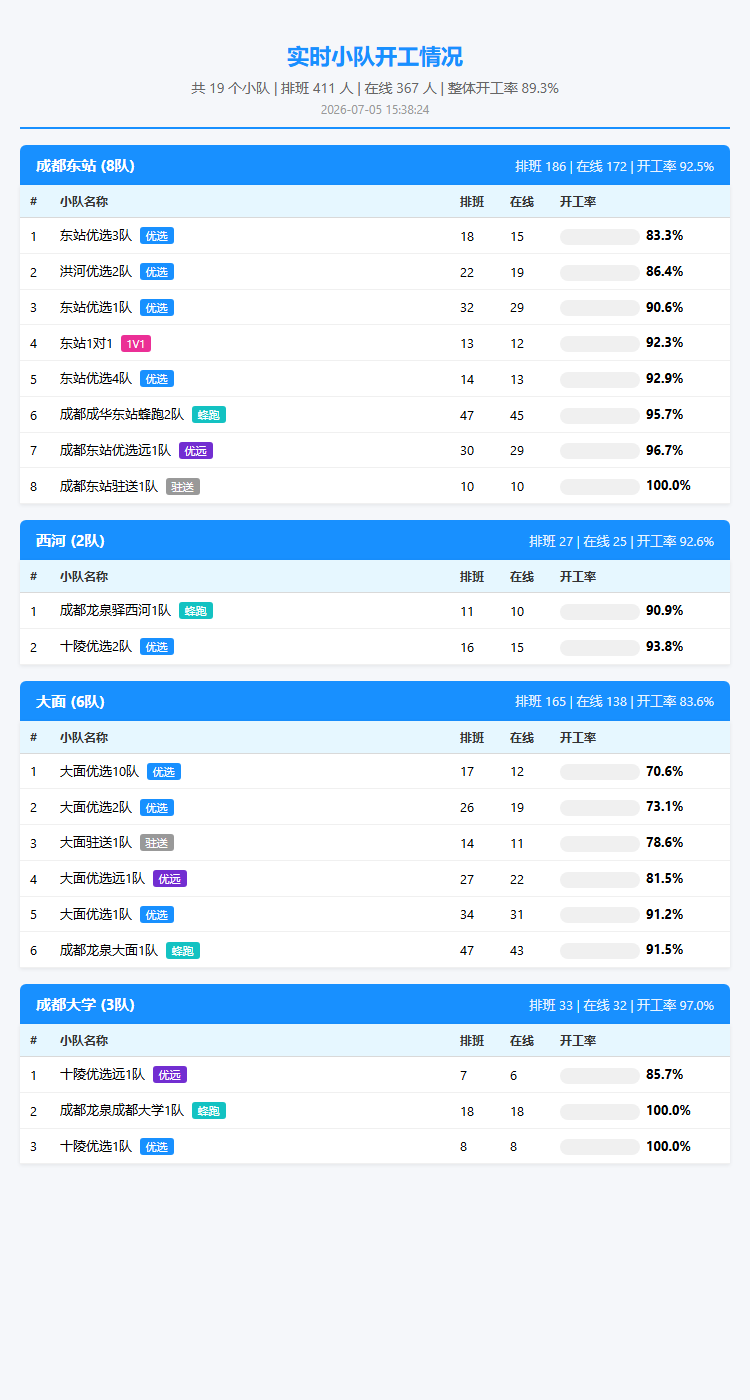Click the 驻送 tag on 大面驻送1队
Viewport: 750px width, 1400px height.
point(157,843)
